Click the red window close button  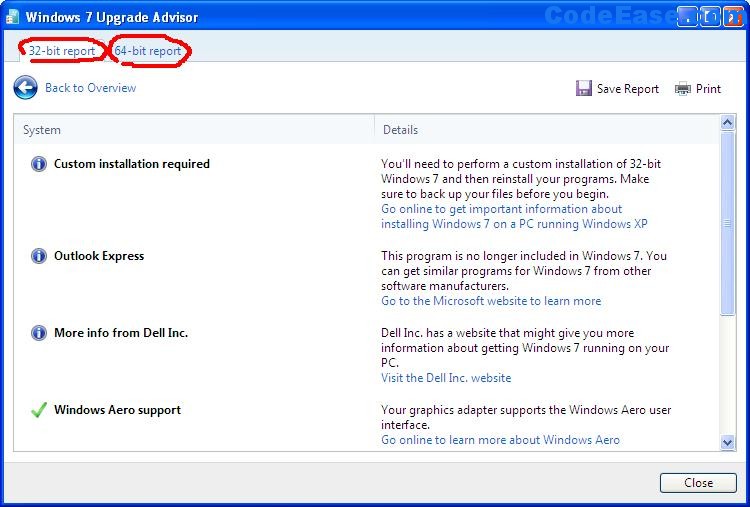tap(733, 17)
